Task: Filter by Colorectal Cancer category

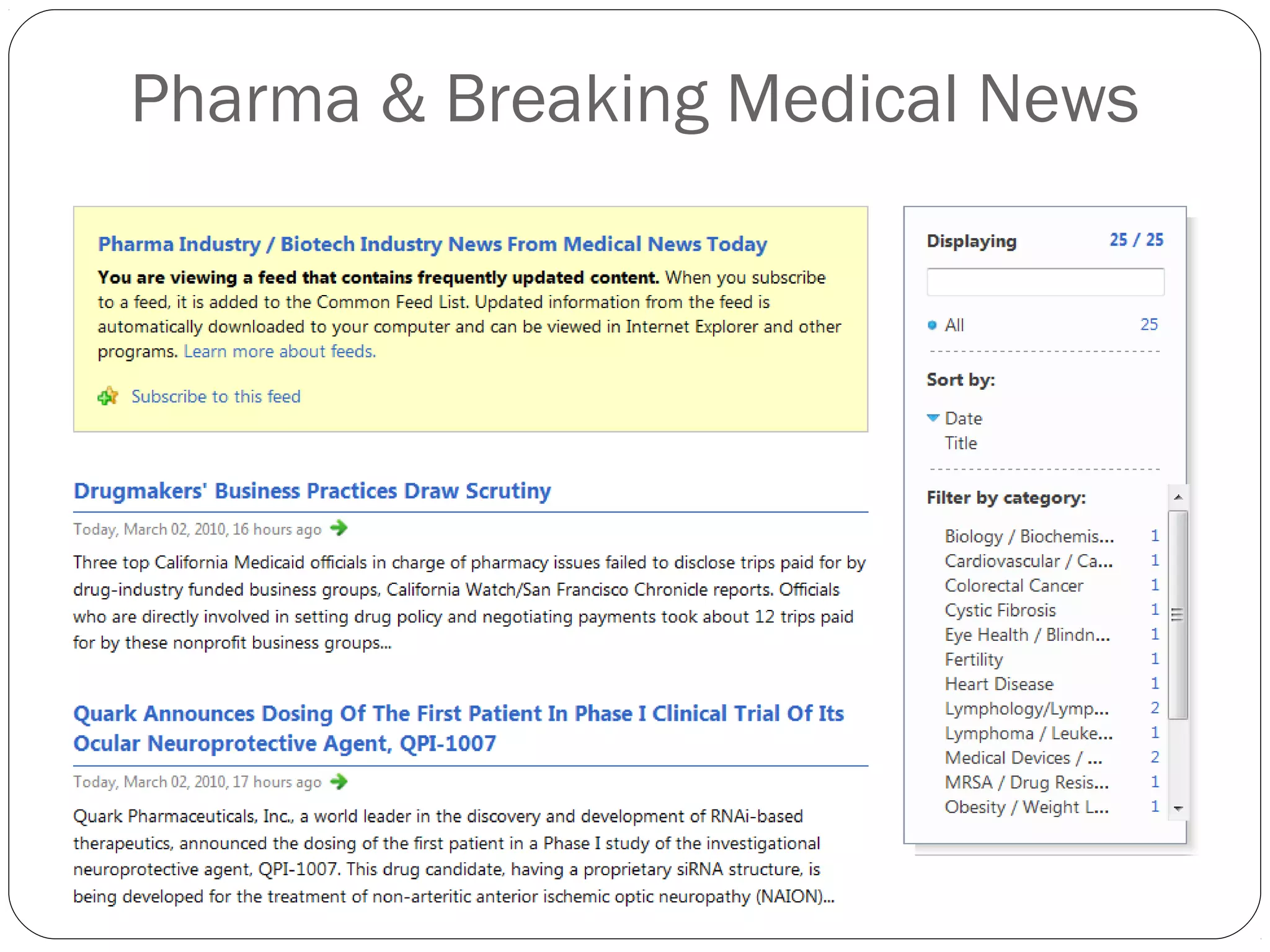Action: point(1014,586)
